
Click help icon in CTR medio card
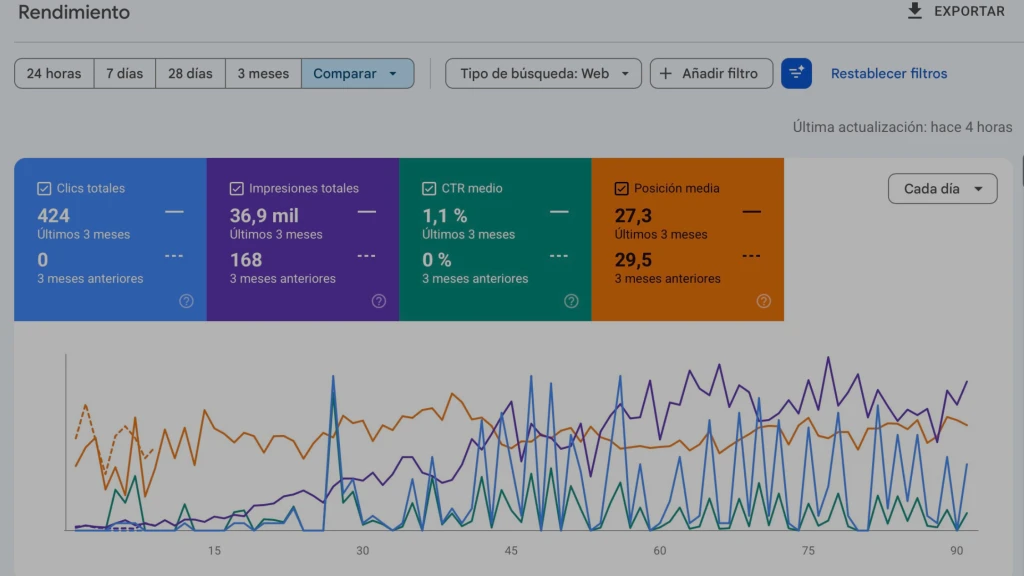571,301
